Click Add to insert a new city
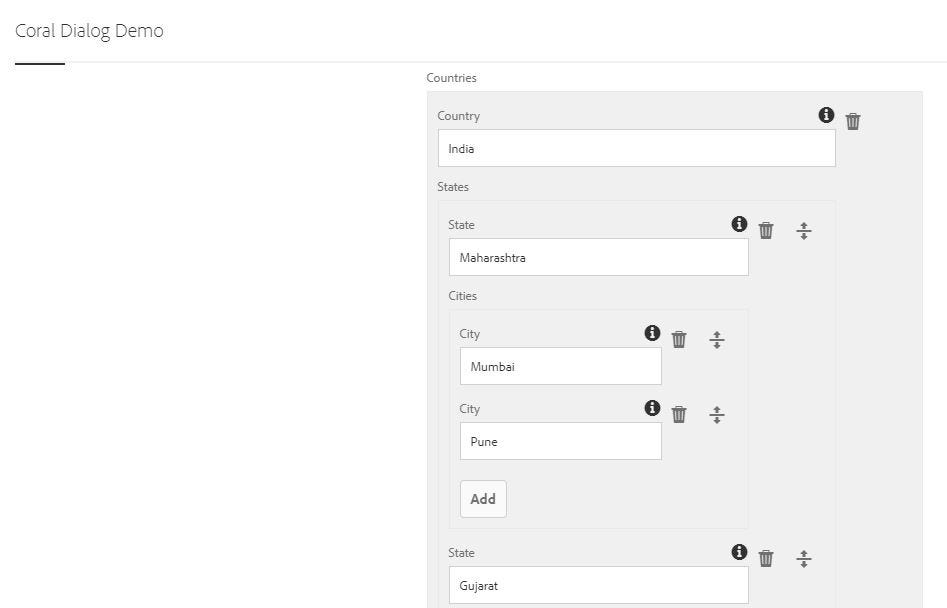The width and height of the screenshot is (947, 608). [x=482, y=498]
